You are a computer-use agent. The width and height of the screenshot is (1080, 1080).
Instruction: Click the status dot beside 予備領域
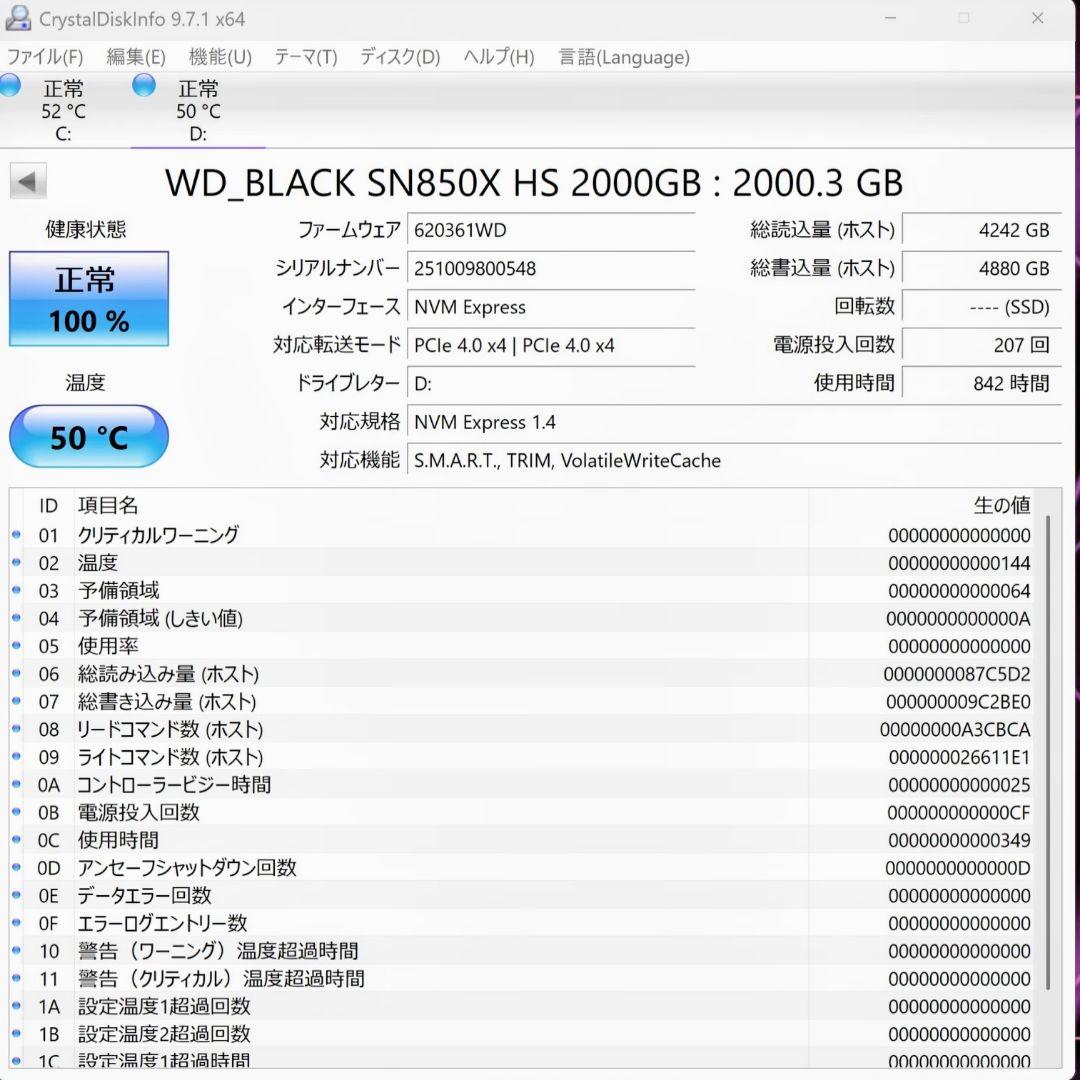pos(16,591)
